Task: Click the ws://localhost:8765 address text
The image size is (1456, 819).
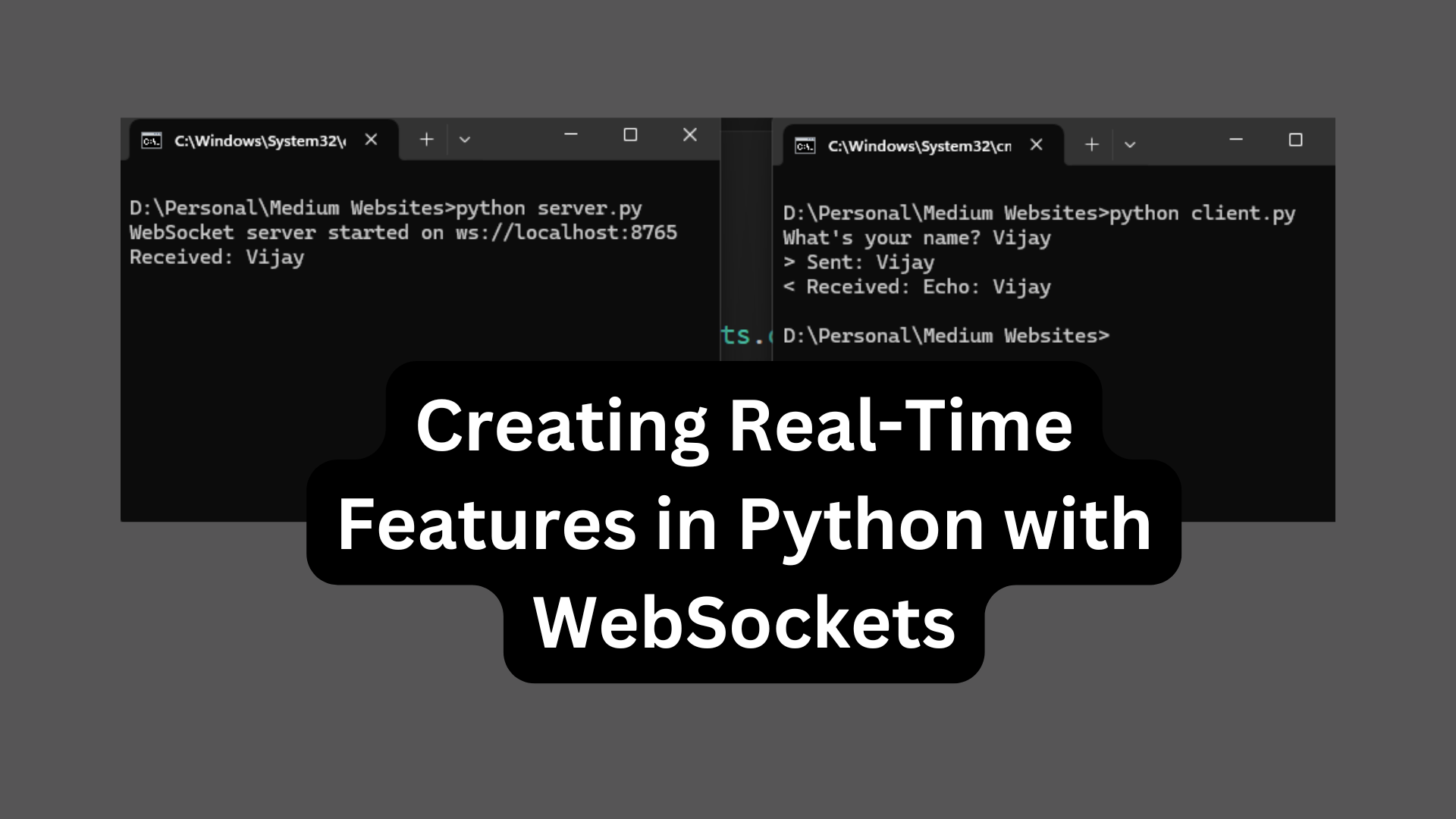Action: [566, 233]
